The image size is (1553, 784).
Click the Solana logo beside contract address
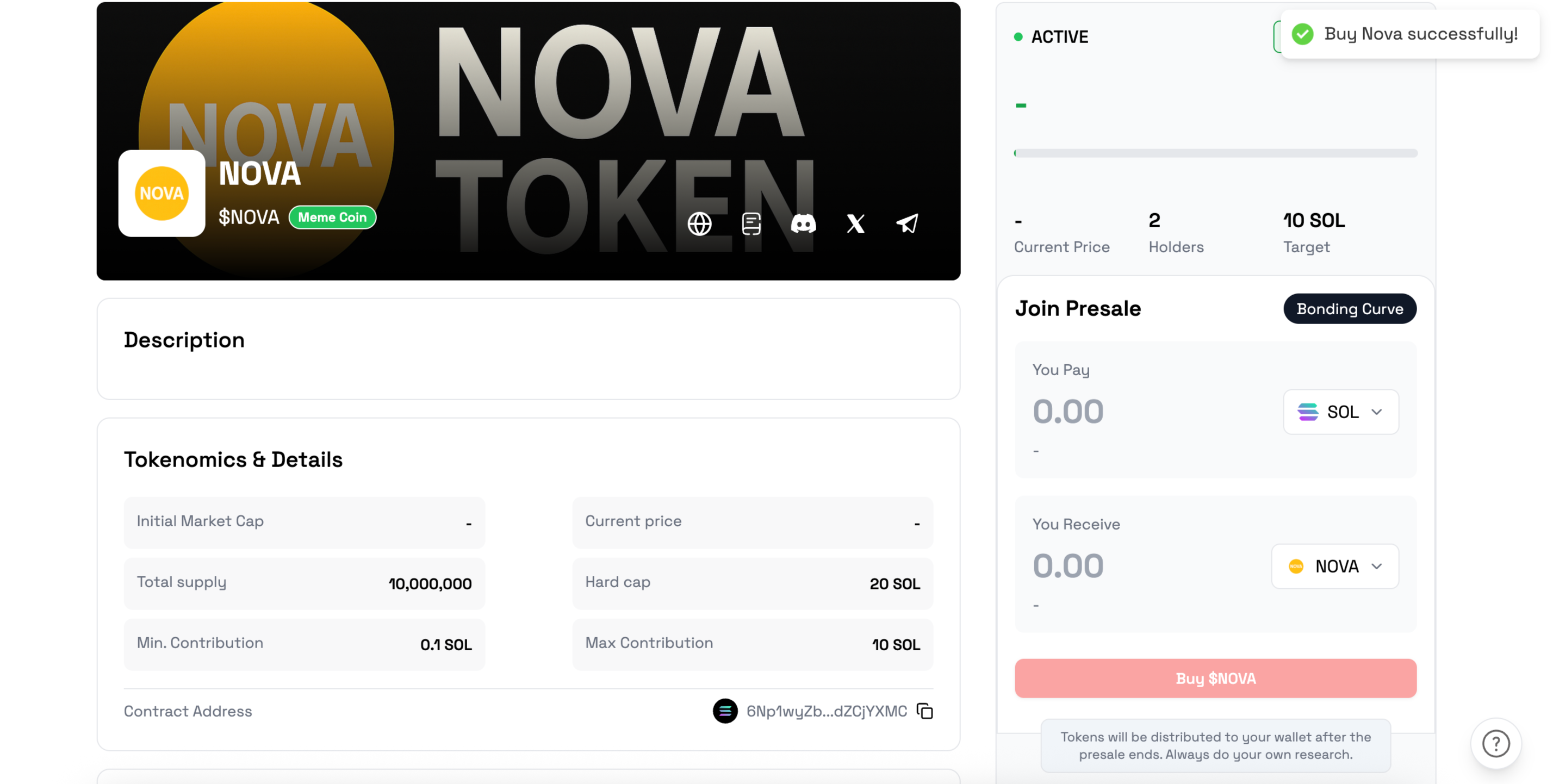725,711
